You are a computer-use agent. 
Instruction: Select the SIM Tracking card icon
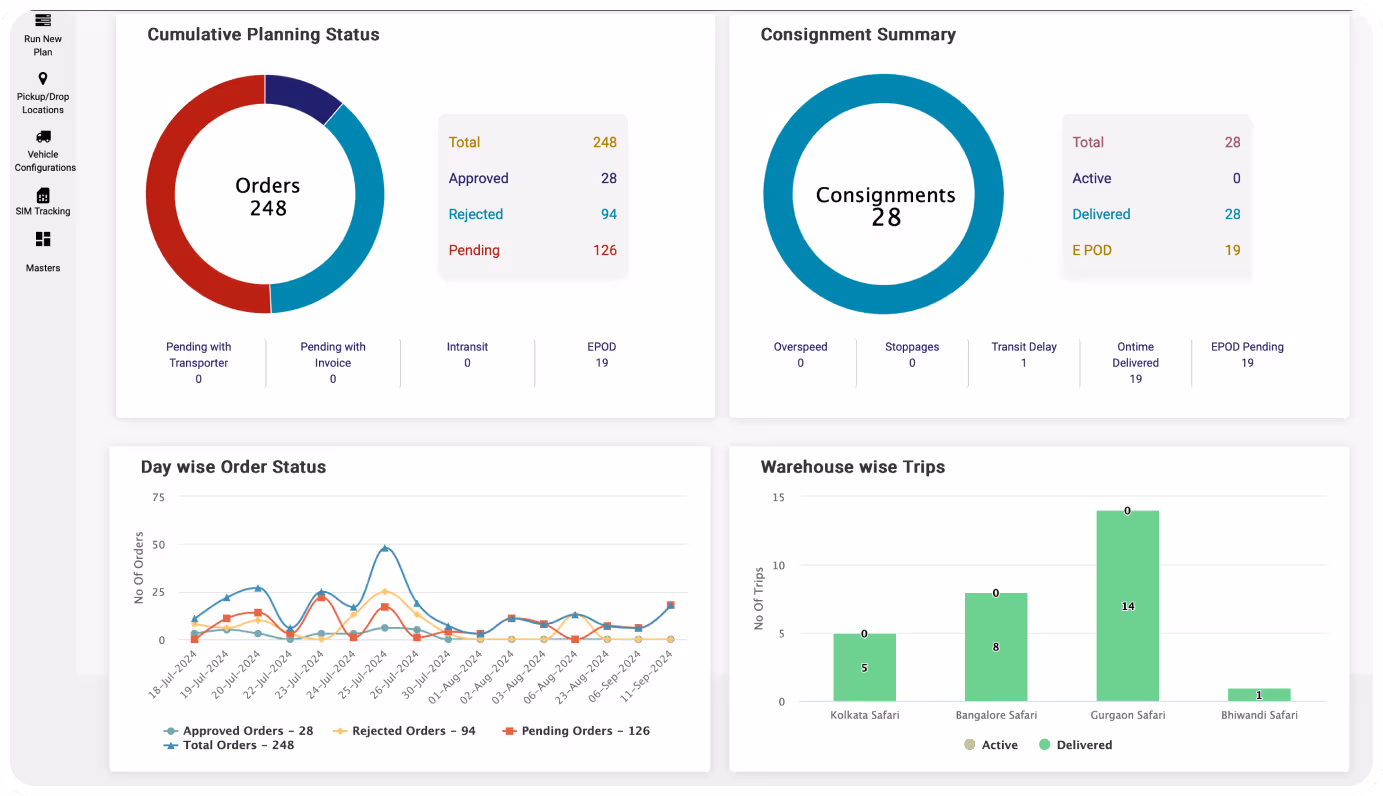pos(43,195)
